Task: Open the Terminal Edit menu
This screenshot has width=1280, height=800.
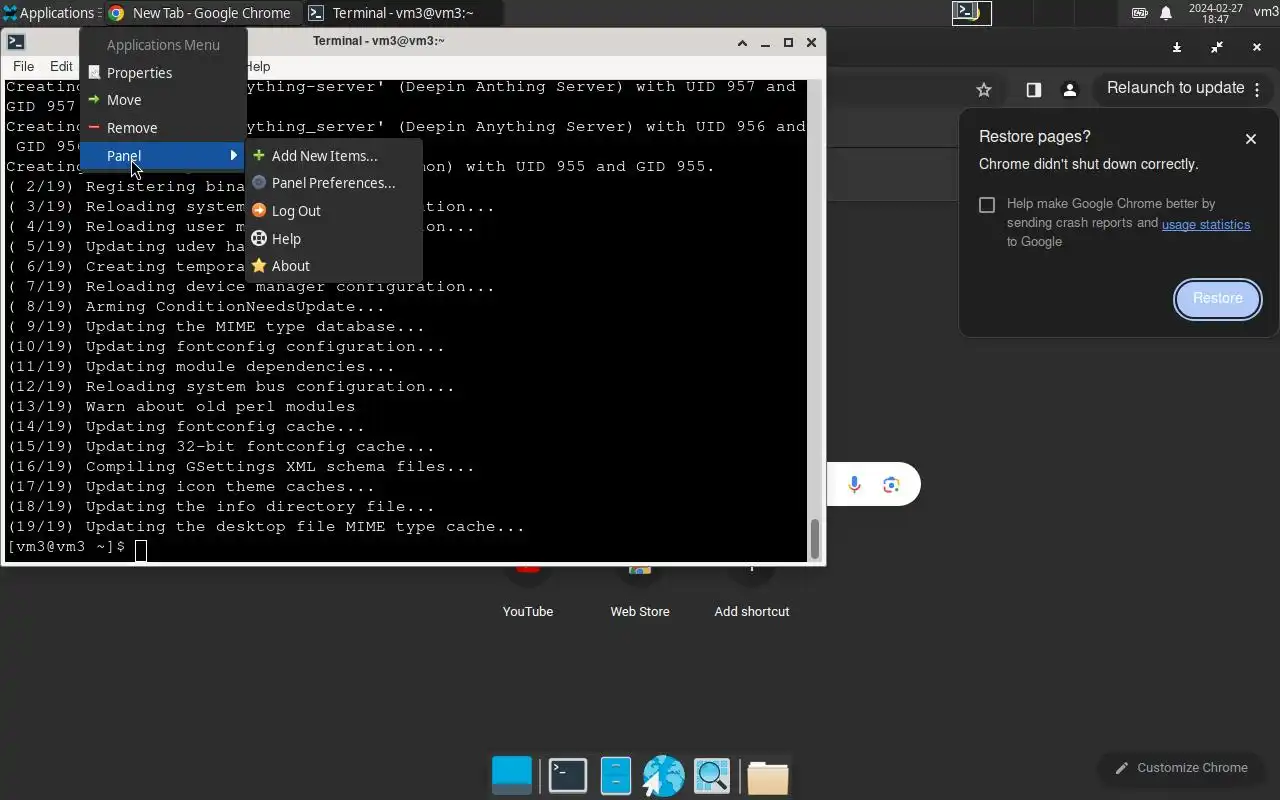Action: pos(61,66)
